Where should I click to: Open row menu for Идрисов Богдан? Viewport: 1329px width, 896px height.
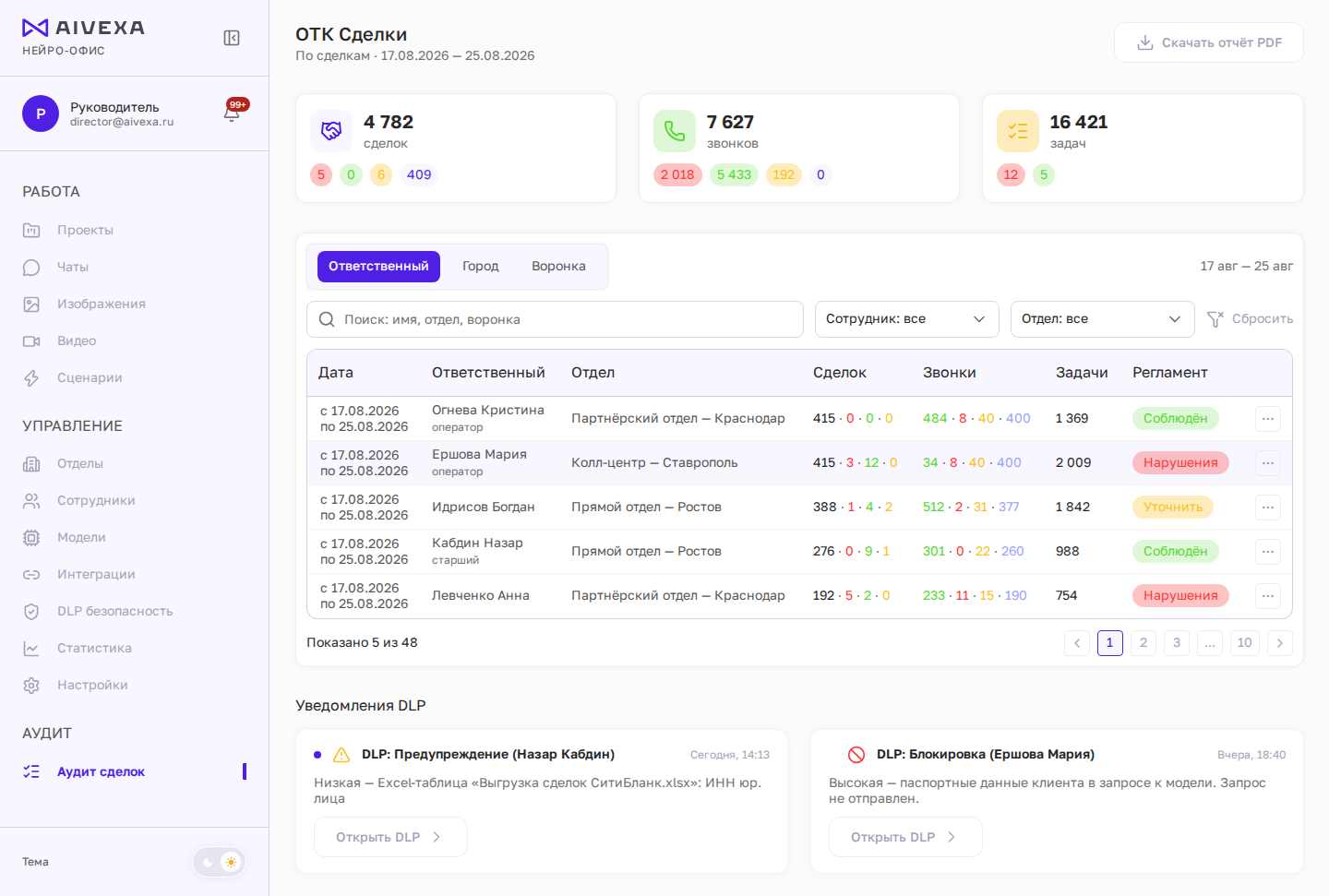click(x=1268, y=508)
